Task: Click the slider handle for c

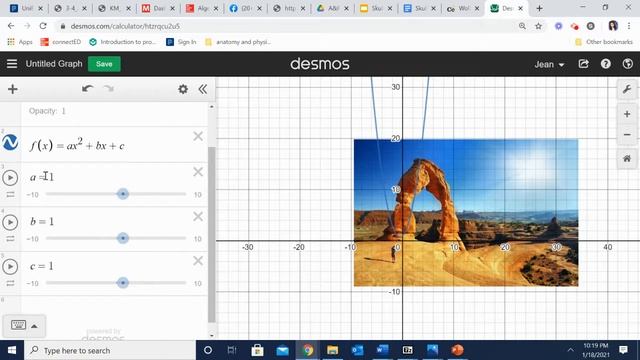Action: (123, 282)
